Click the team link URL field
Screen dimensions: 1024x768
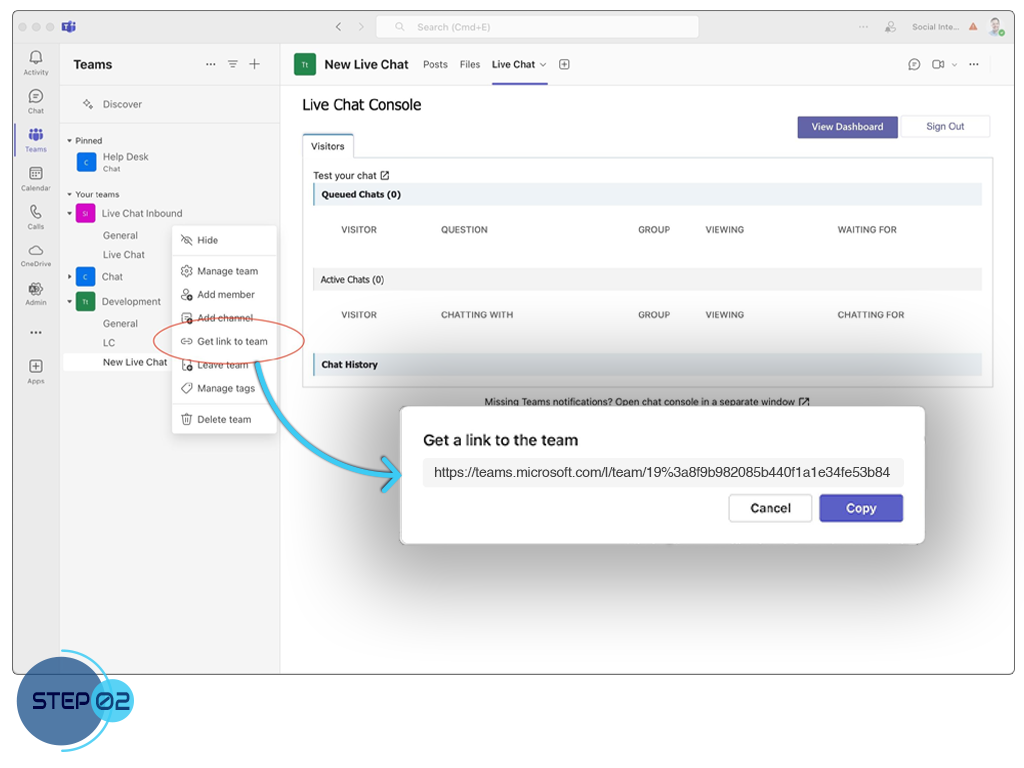663,472
